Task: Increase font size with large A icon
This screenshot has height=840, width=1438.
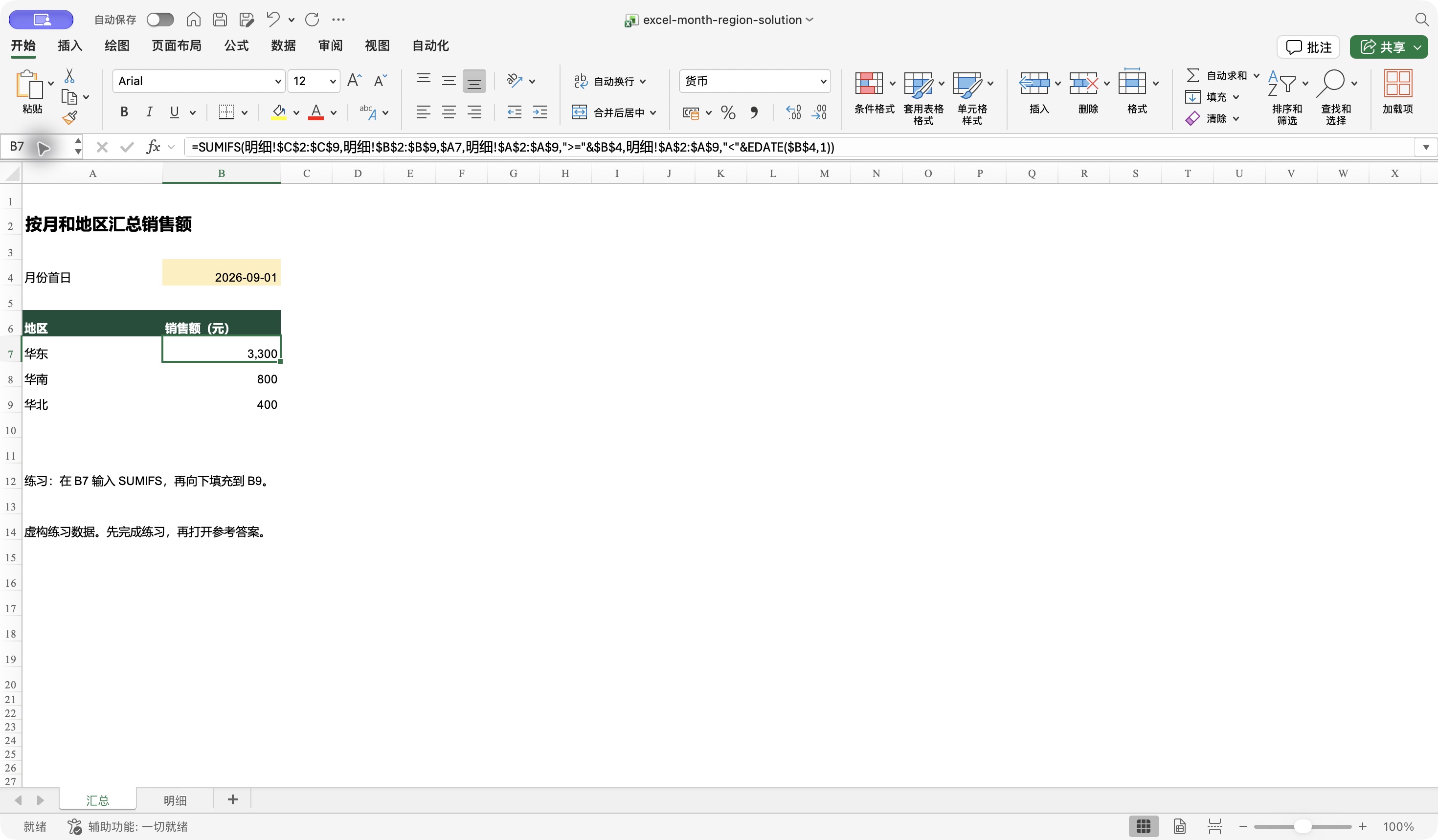Action: (354, 80)
